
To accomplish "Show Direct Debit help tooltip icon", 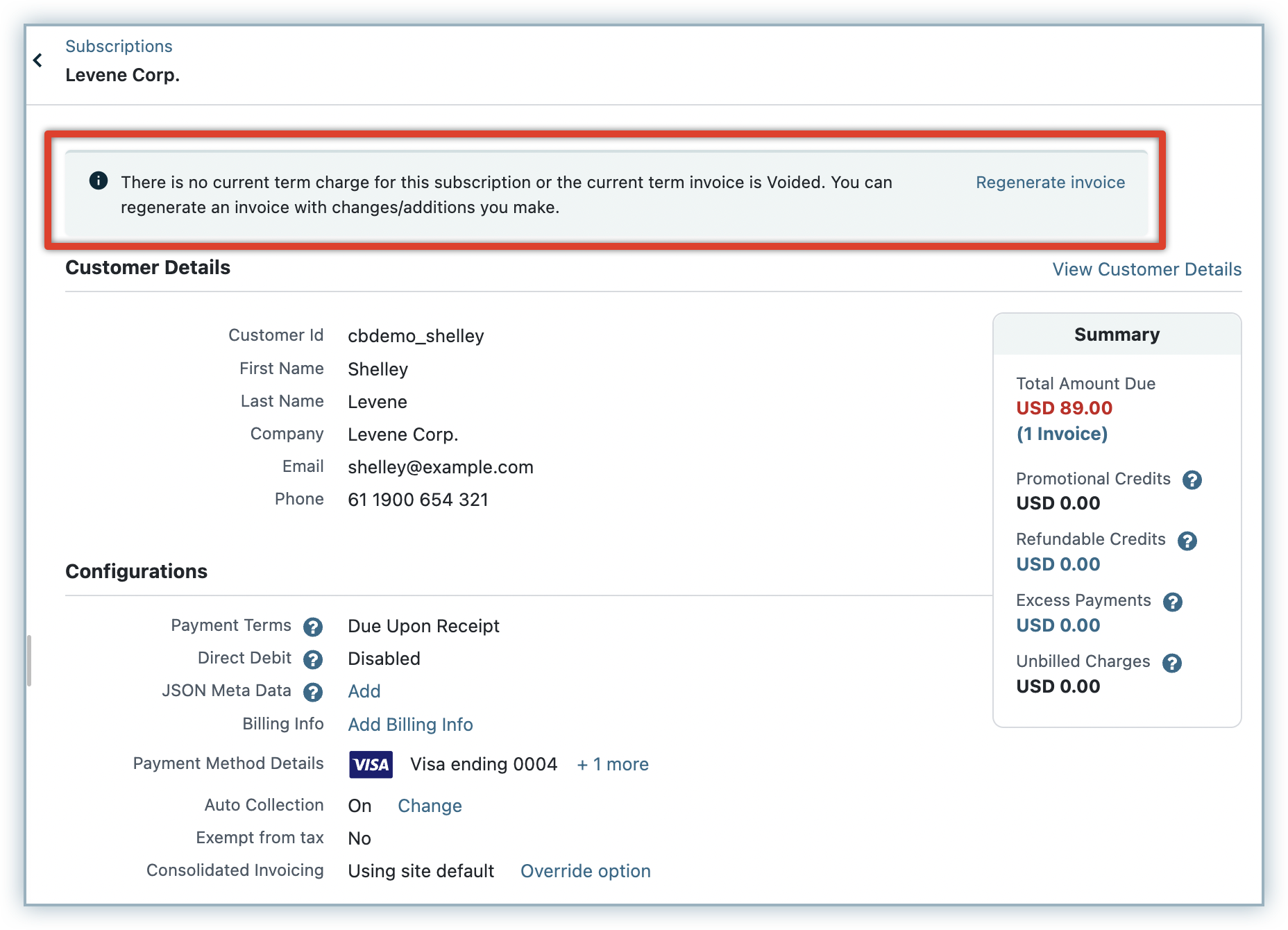I will 313,659.
